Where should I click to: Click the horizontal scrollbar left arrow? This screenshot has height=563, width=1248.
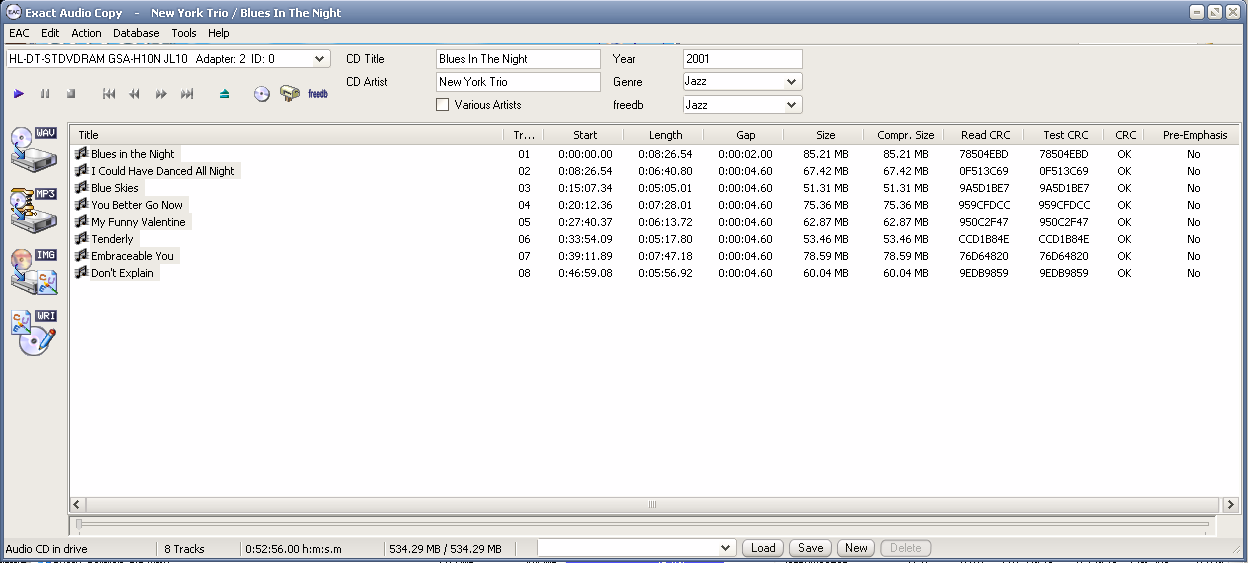[x=78, y=505]
